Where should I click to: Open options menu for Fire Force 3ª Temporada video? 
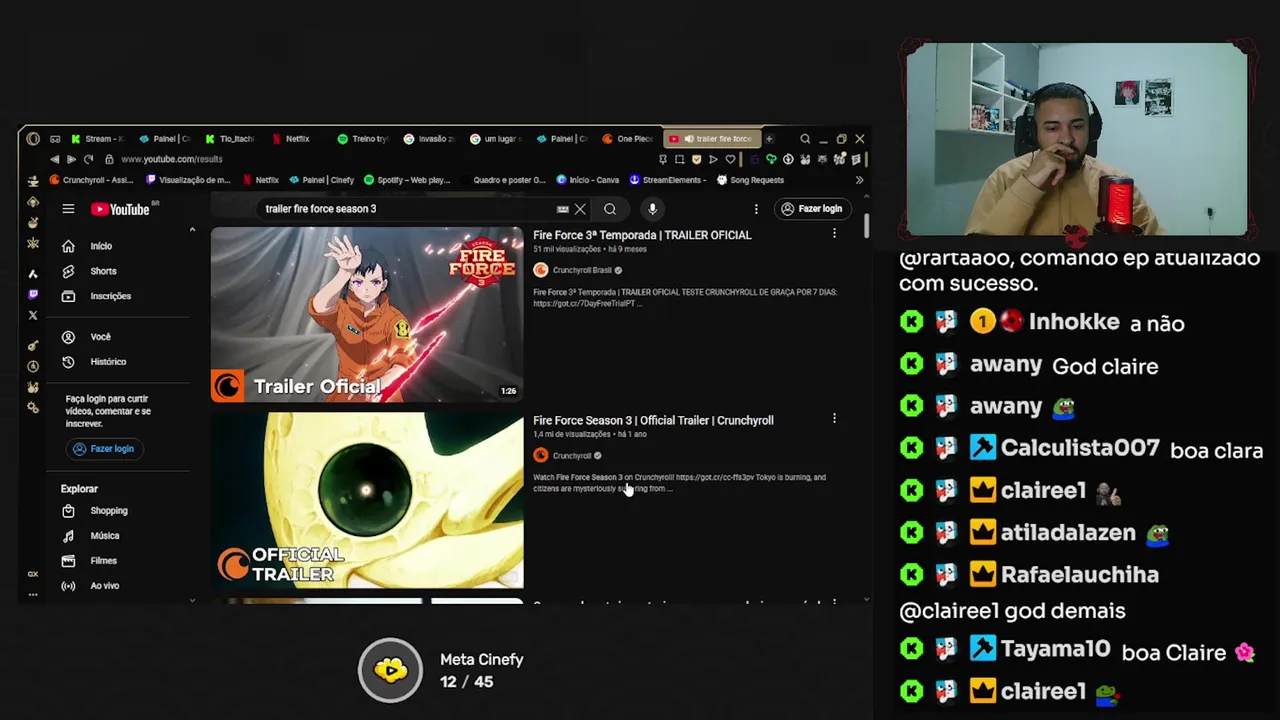point(834,233)
